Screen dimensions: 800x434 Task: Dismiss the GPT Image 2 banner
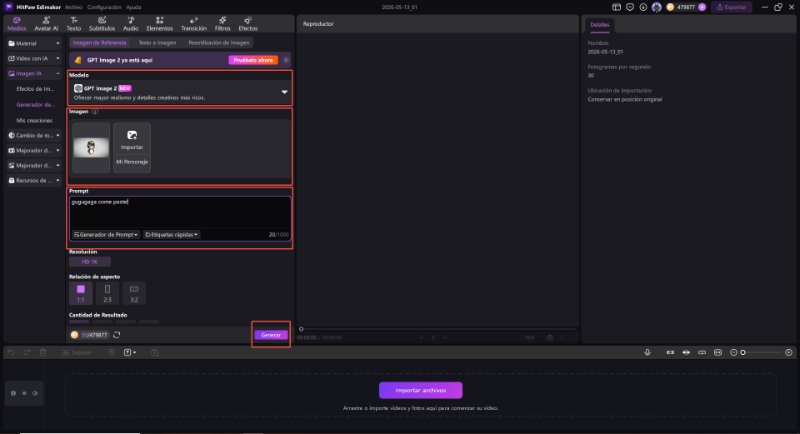pos(286,60)
